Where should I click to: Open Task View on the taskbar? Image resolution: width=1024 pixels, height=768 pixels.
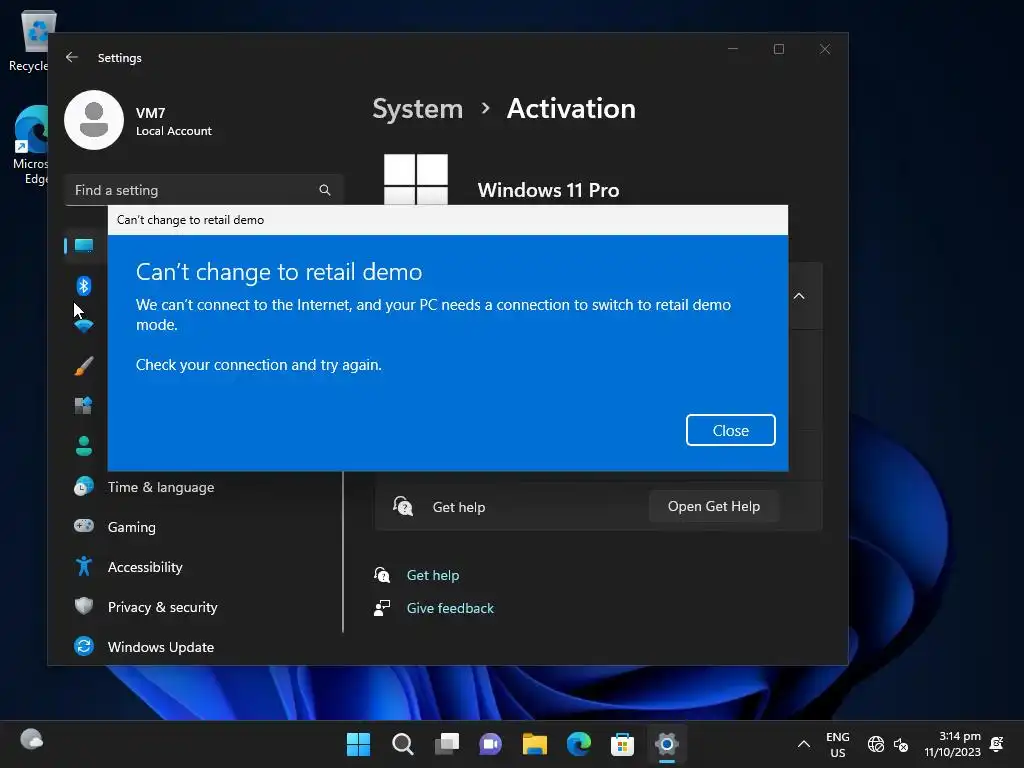[447, 744]
